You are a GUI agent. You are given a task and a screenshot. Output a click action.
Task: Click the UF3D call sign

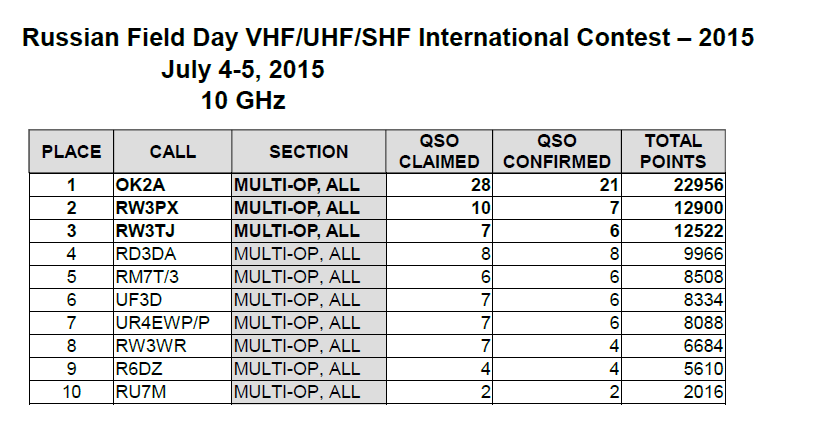(x=138, y=300)
